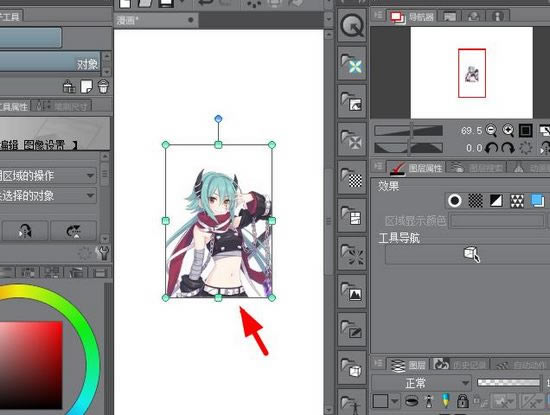Open the monochrome tone material folder

352,177
